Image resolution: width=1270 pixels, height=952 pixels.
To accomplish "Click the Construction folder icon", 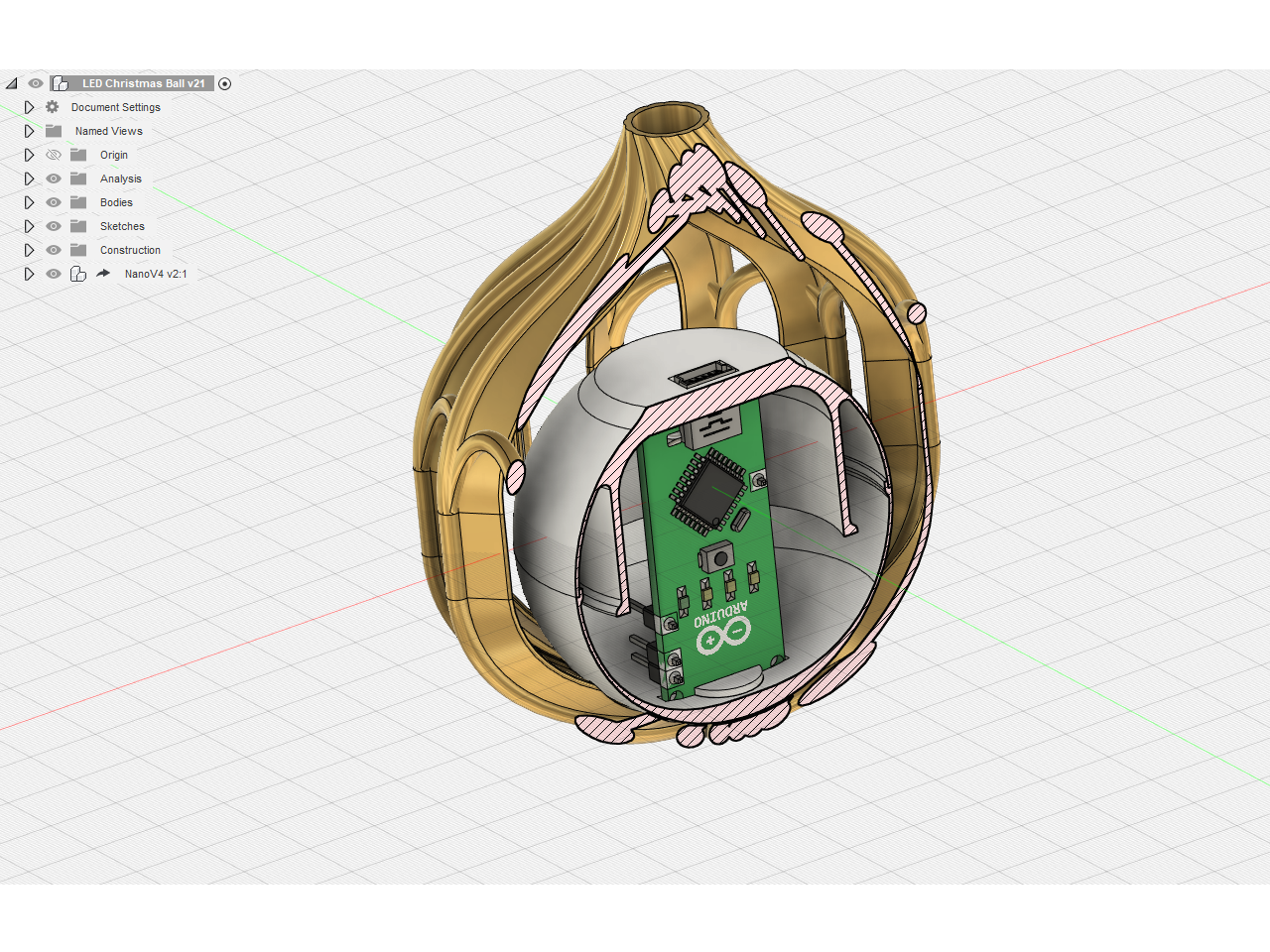I will pos(78,250).
